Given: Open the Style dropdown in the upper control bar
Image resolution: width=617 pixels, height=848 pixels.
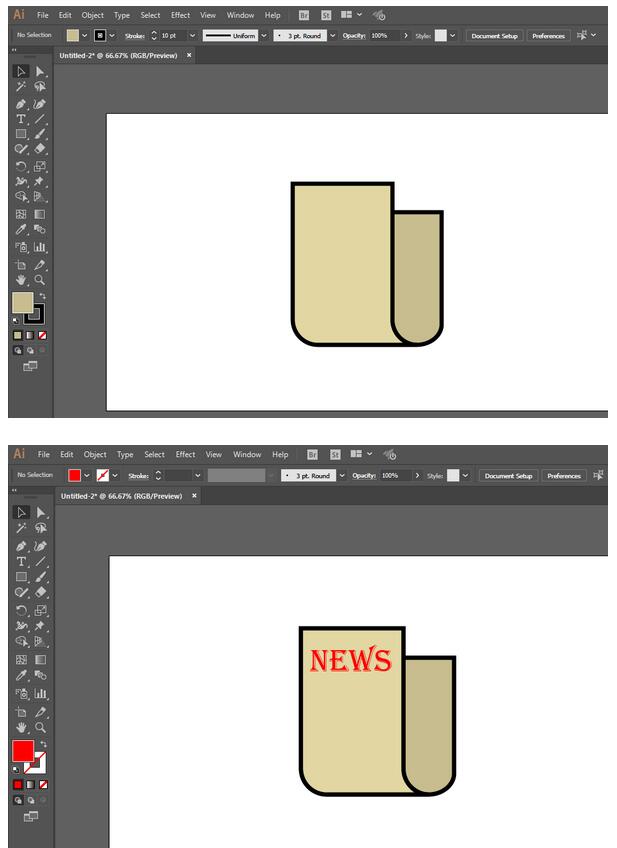Looking at the screenshot, I should click(x=453, y=36).
